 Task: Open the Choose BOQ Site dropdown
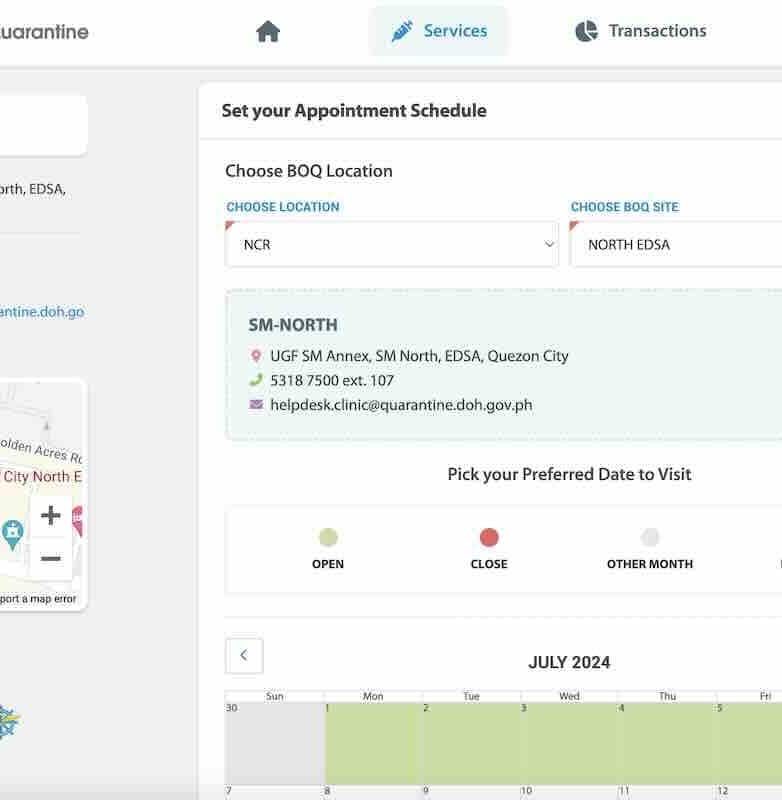pos(675,244)
